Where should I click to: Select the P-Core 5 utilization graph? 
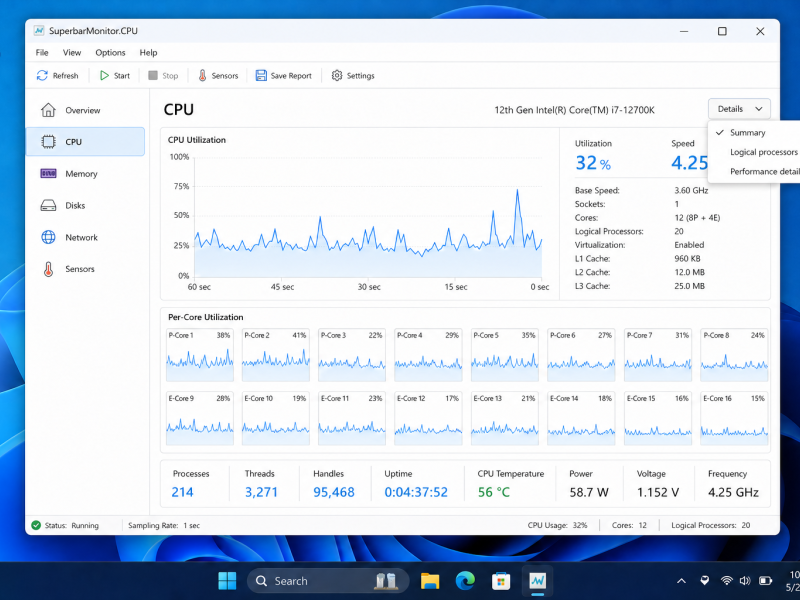point(505,355)
